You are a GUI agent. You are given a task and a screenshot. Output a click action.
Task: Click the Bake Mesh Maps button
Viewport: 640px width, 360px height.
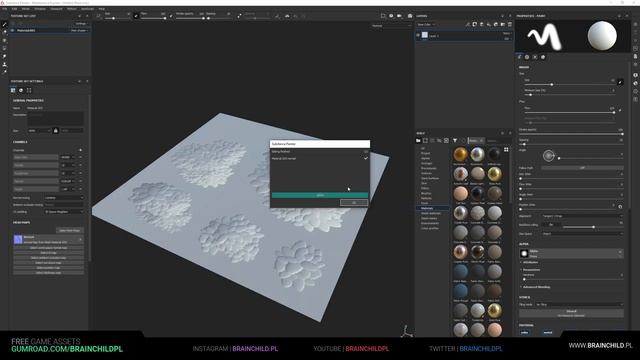(70, 231)
